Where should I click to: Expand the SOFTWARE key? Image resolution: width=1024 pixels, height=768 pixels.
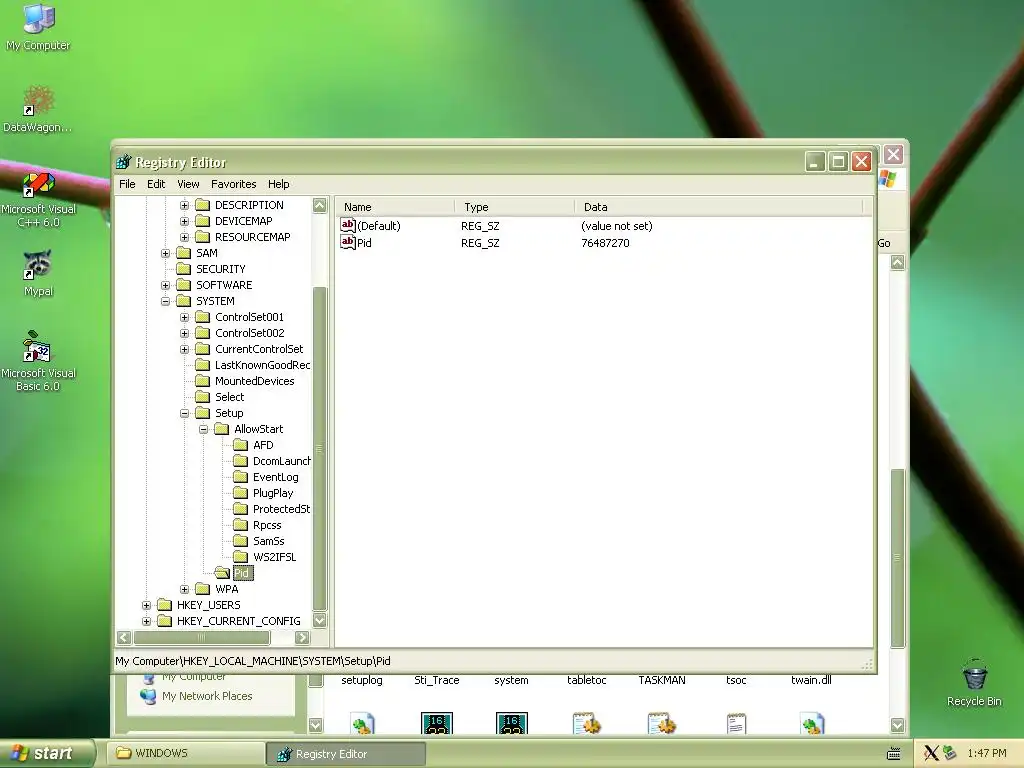(x=165, y=285)
